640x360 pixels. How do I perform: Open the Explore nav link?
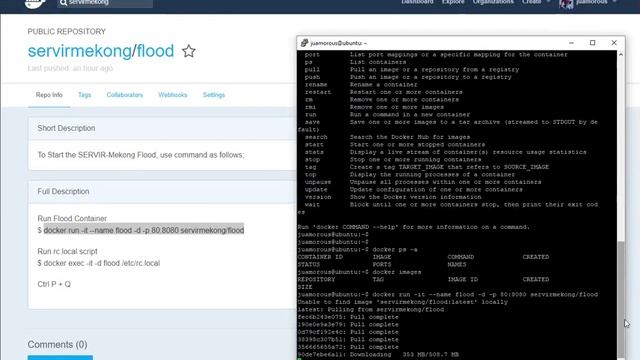[x=453, y=2]
